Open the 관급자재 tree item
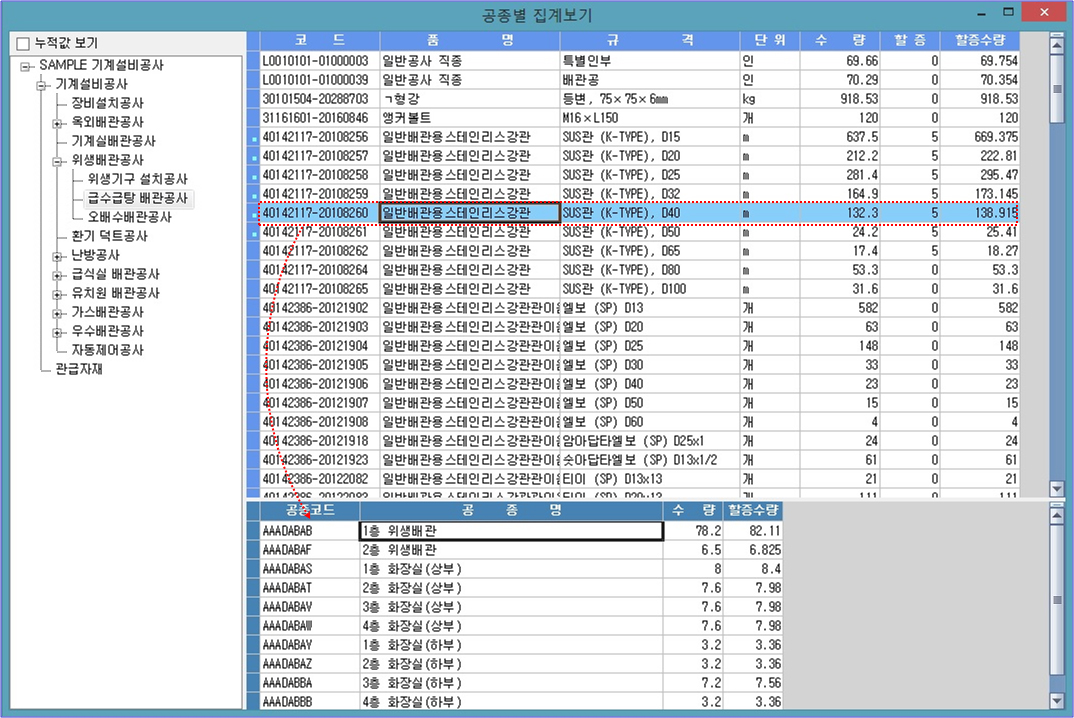This screenshot has width=1074, height=718. [79, 369]
